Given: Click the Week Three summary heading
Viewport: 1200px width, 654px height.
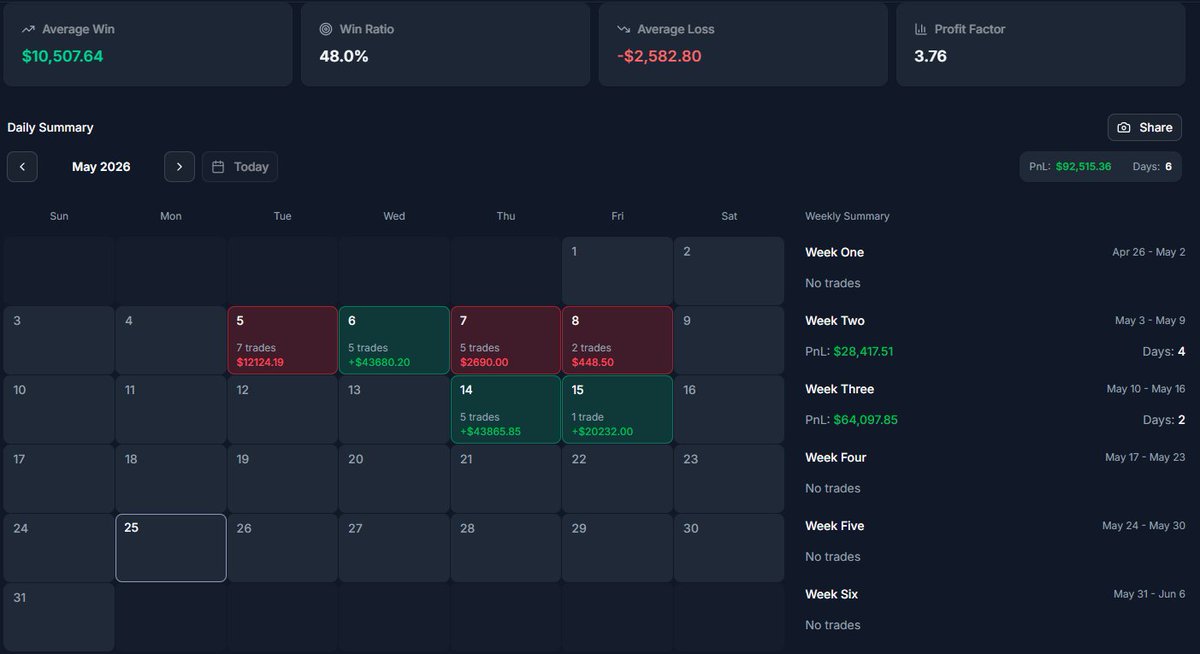Looking at the screenshot, I should (840, 389).
